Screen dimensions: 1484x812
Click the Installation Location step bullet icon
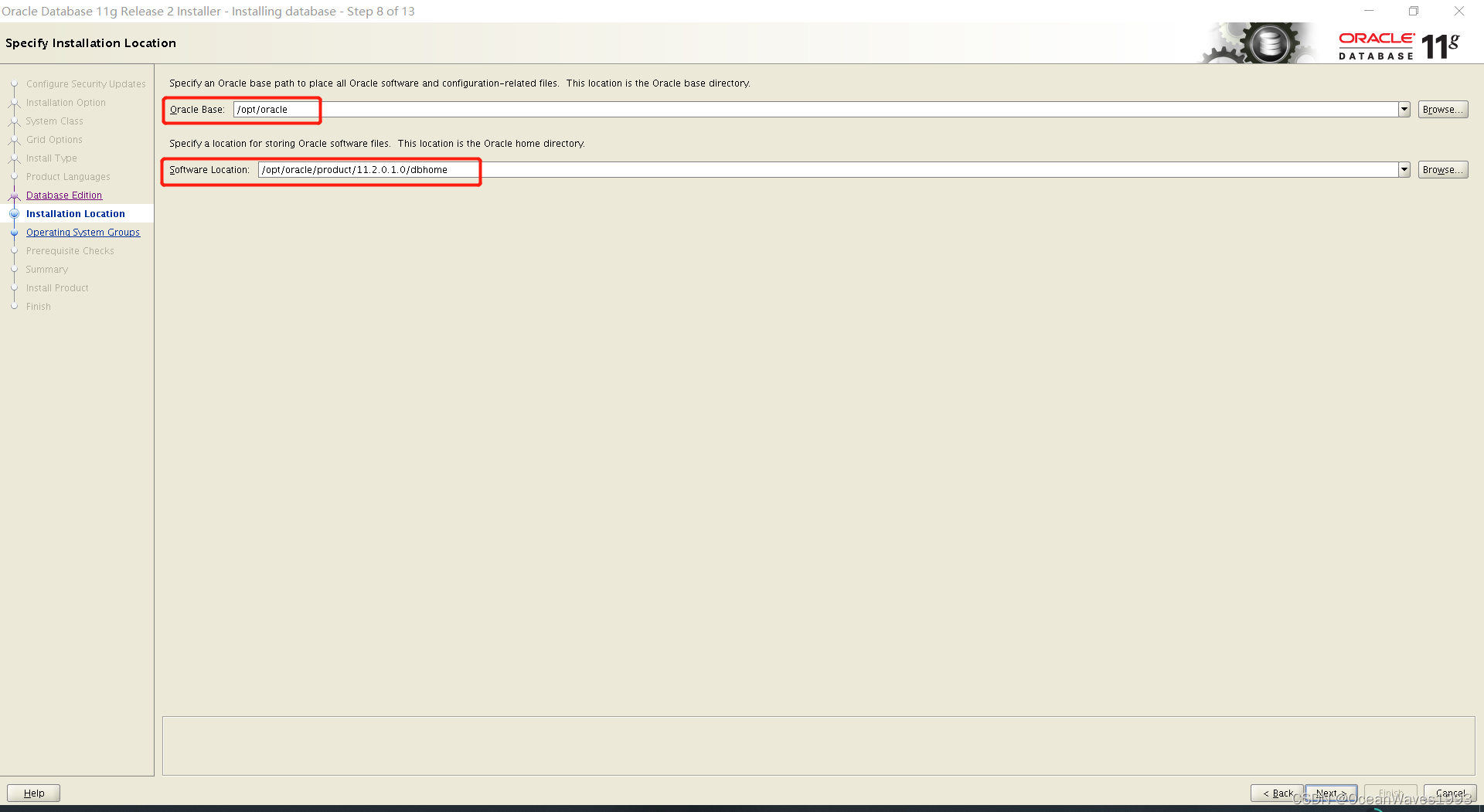click(x=14, y=214)
